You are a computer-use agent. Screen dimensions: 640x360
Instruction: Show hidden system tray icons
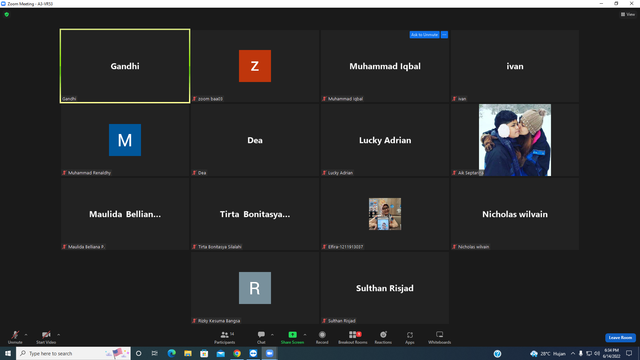coord(573,353)
